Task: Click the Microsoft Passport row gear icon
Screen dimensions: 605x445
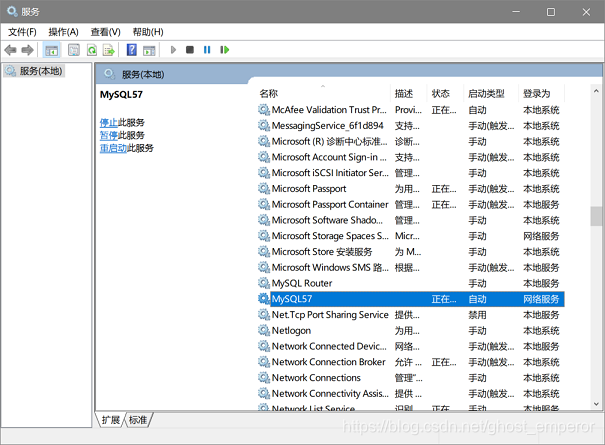Action: (264, 188)
